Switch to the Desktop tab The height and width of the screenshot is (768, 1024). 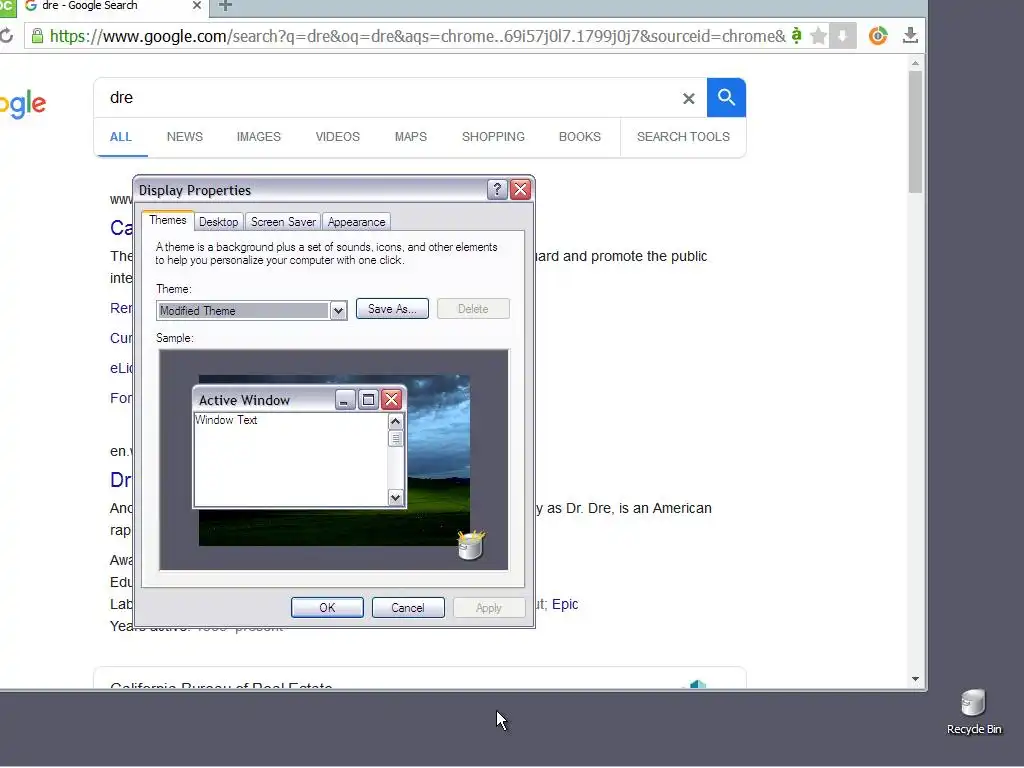(x=219, y=222)
